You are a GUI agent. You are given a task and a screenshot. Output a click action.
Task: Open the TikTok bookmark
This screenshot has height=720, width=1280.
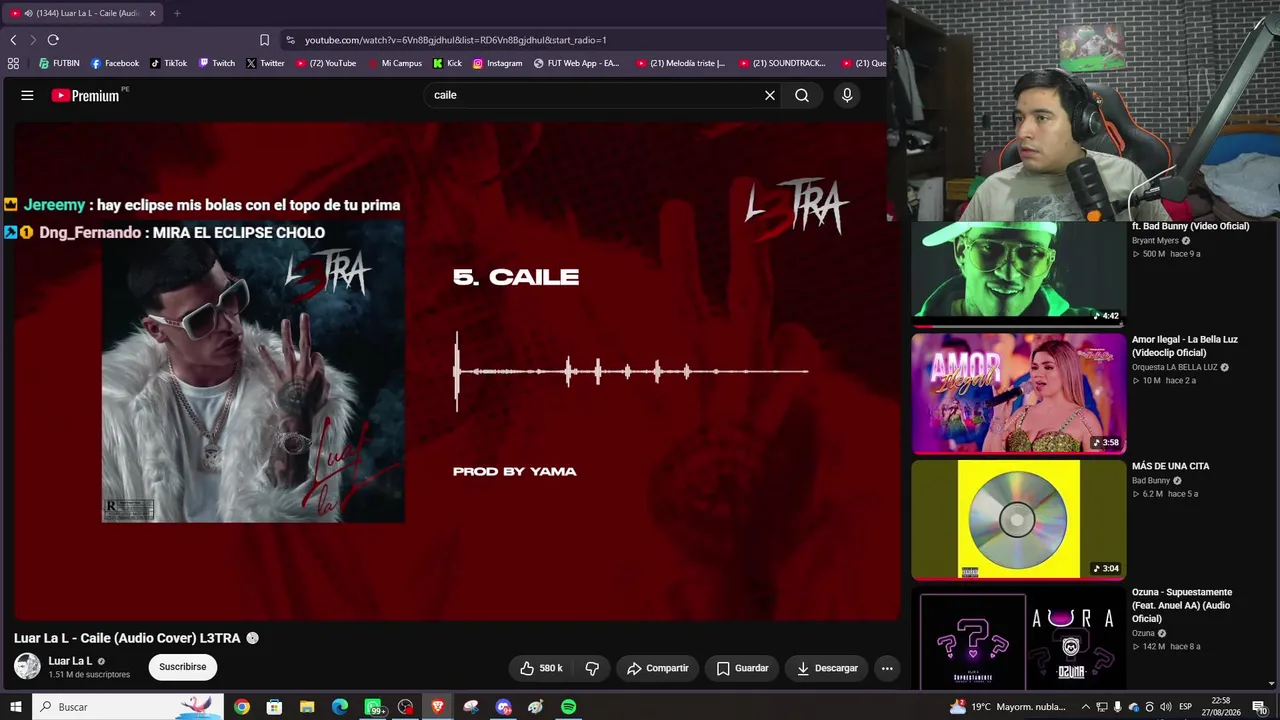tap(168, 63)
